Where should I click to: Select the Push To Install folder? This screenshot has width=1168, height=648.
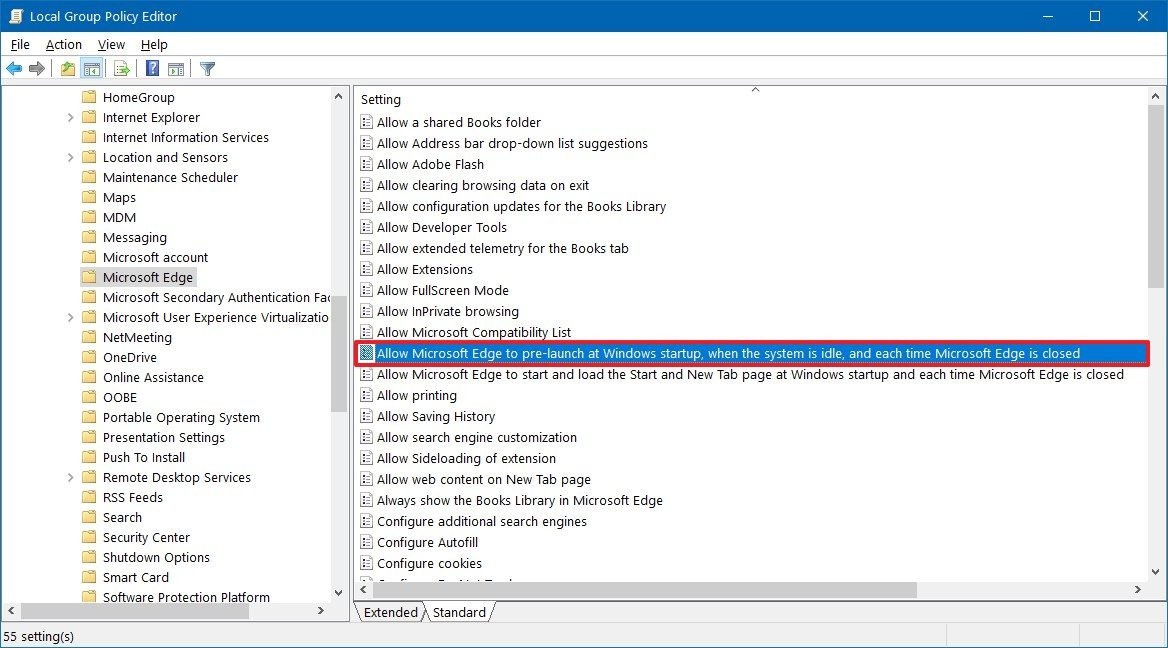click(144, 457)
